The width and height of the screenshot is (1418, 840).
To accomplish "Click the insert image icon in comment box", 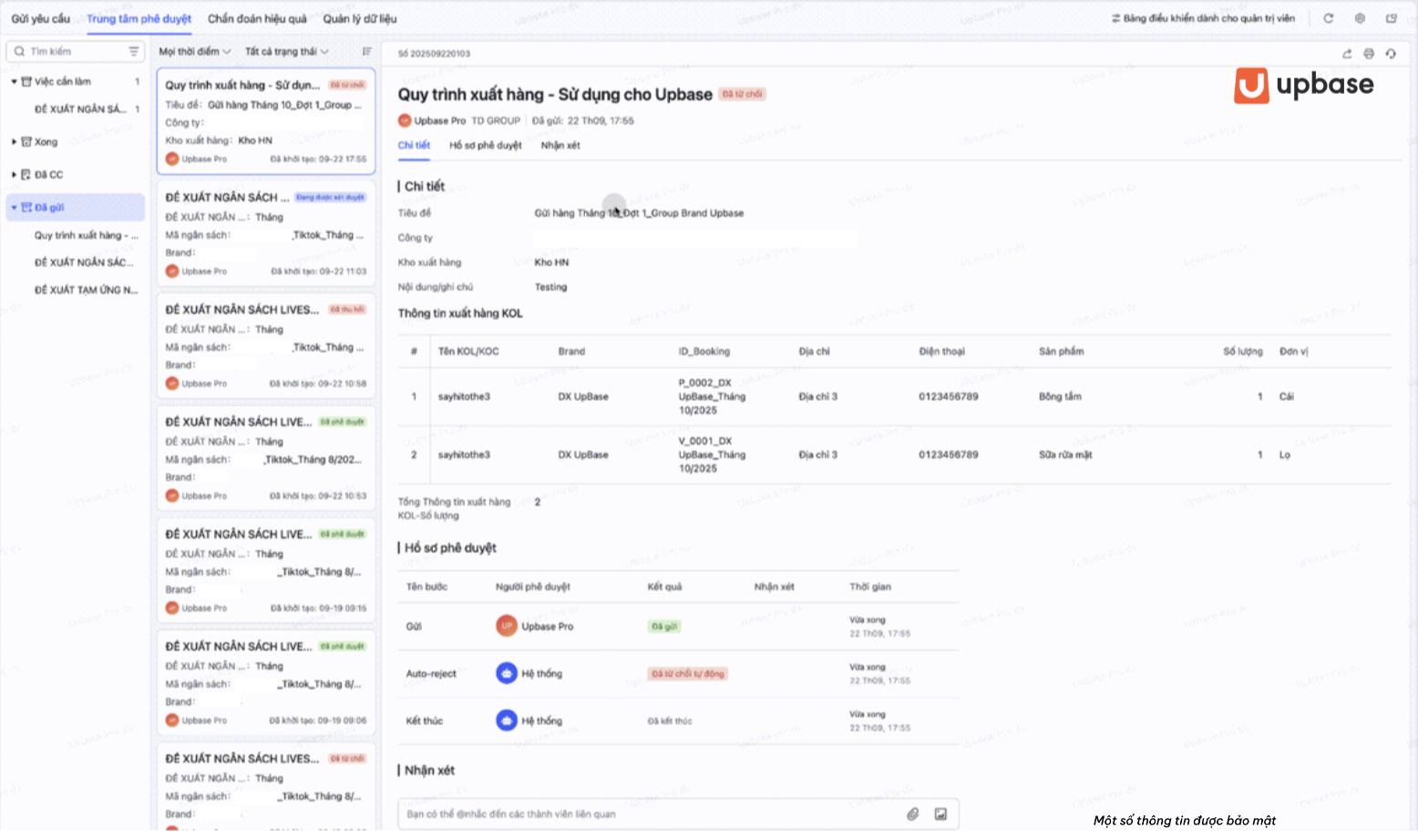I will click(940, 814).
